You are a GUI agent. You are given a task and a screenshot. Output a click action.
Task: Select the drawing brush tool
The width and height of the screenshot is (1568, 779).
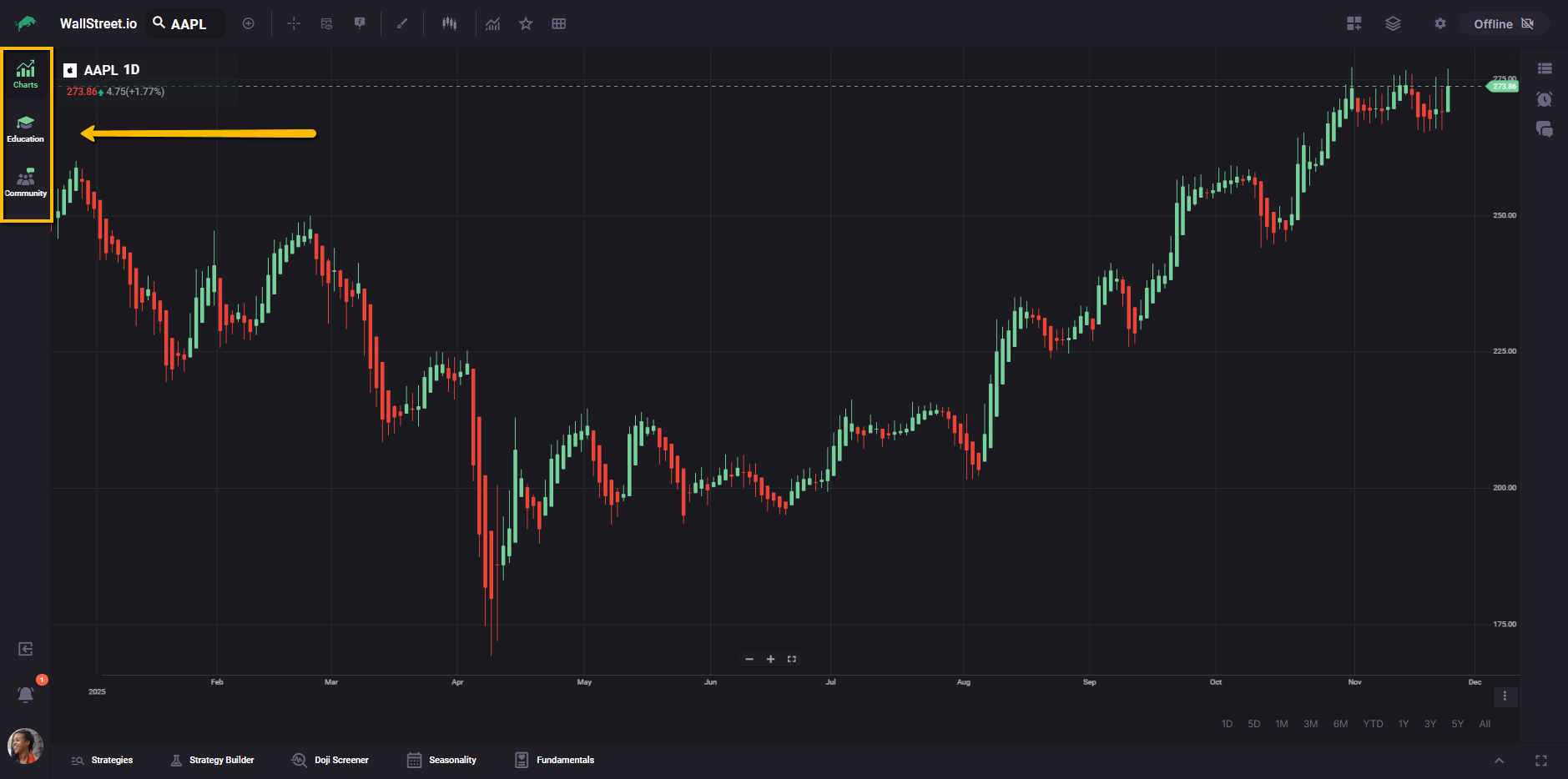402,23
